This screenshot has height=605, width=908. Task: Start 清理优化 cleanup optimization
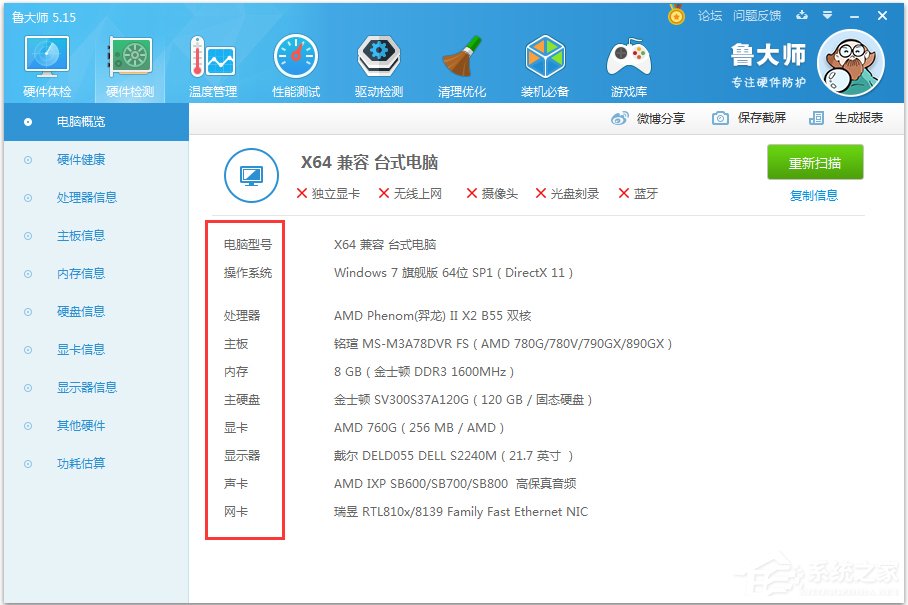pos(461,62)
